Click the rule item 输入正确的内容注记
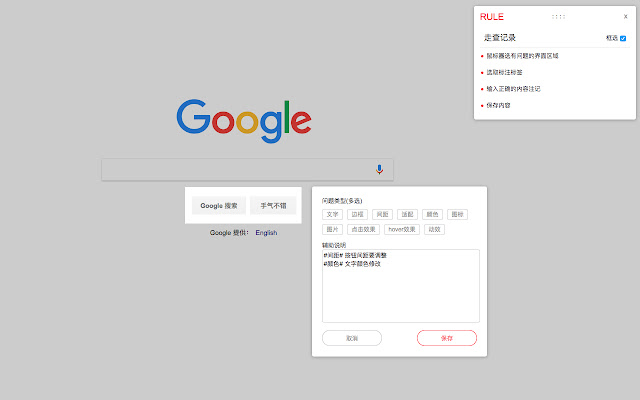 [513, 89]
